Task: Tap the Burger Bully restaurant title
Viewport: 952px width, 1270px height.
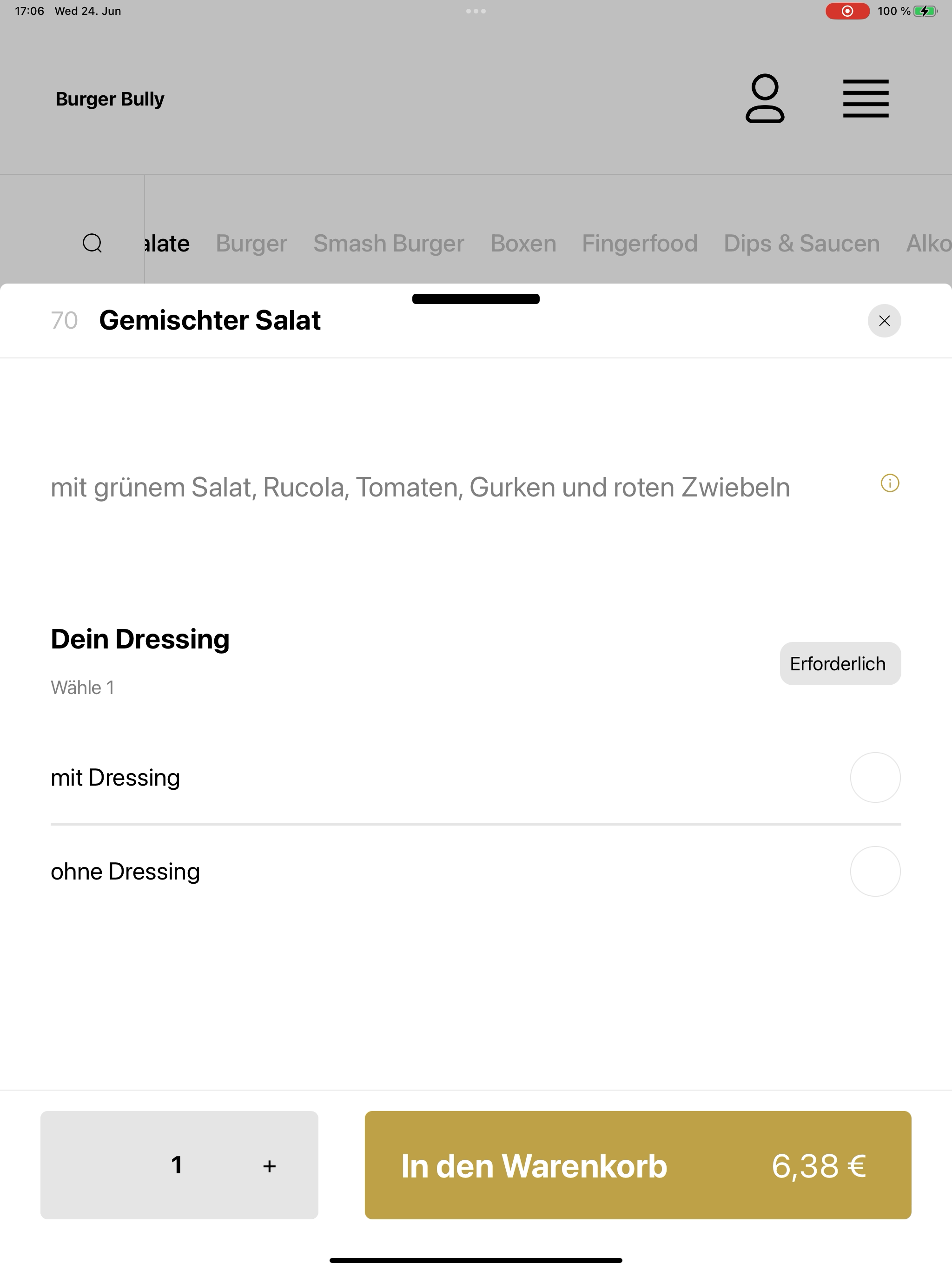Action: pos(110,99)
